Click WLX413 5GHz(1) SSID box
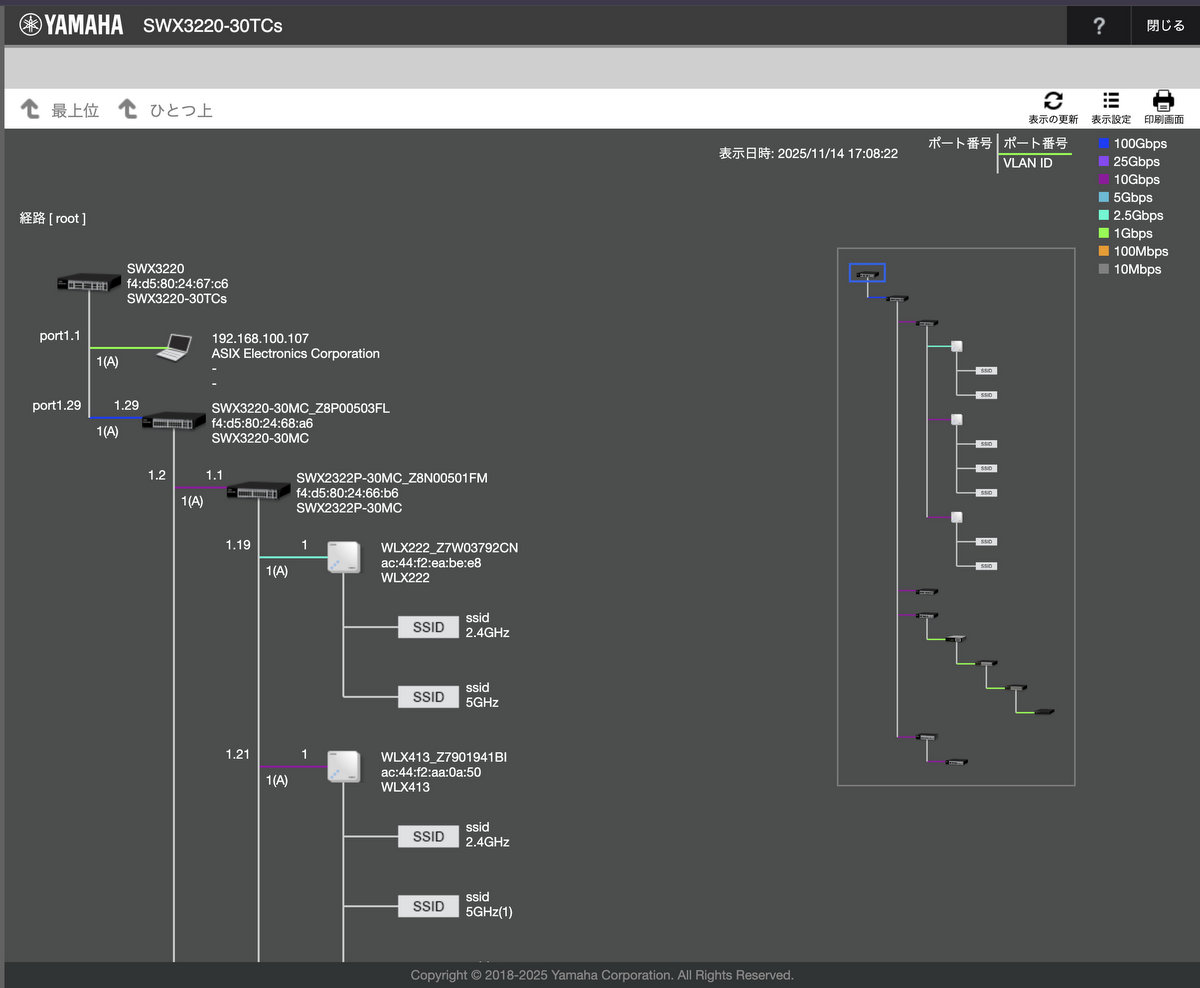Screen dimensions: 1200x988 pos(428,906)
